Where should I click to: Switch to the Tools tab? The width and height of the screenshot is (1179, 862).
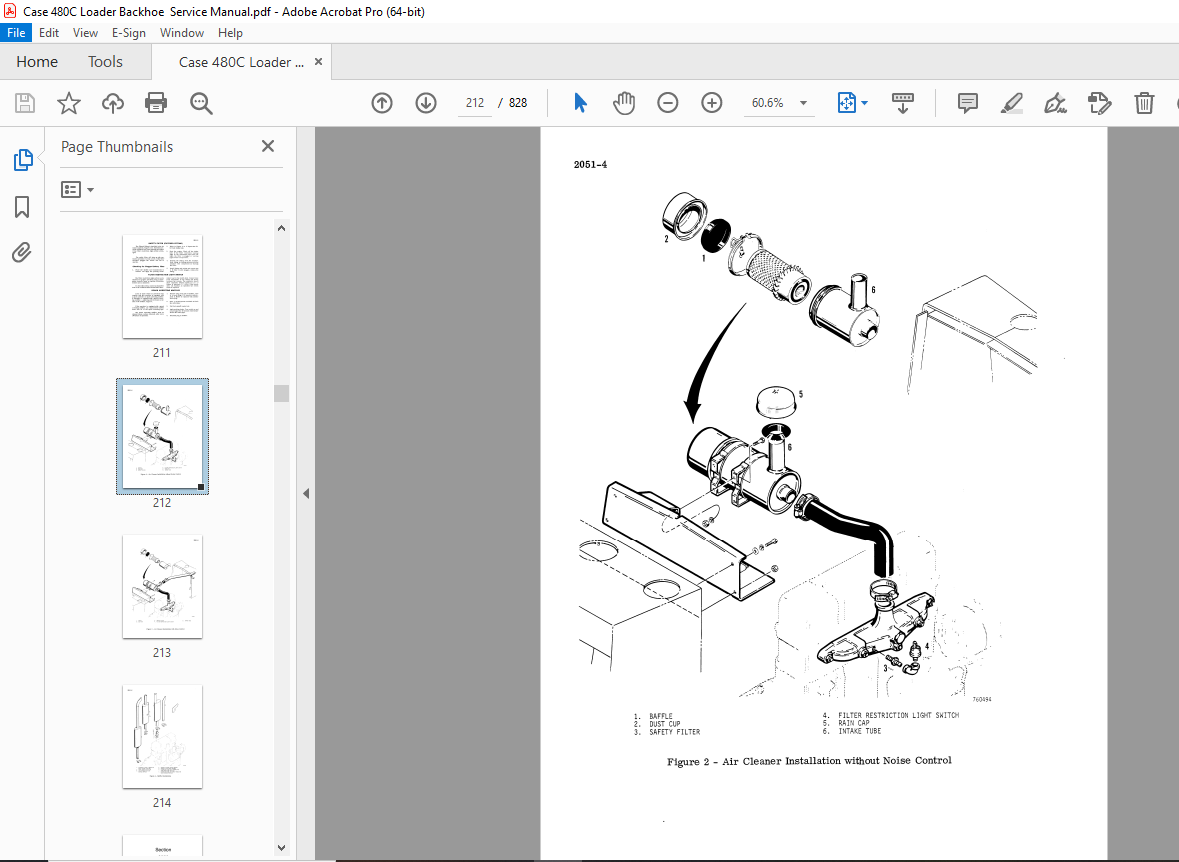pyautogui.click(x=105, y=62)
